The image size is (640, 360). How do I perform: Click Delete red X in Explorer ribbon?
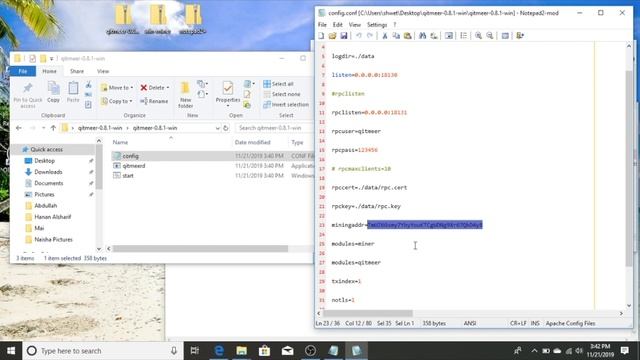pos(154,88)
